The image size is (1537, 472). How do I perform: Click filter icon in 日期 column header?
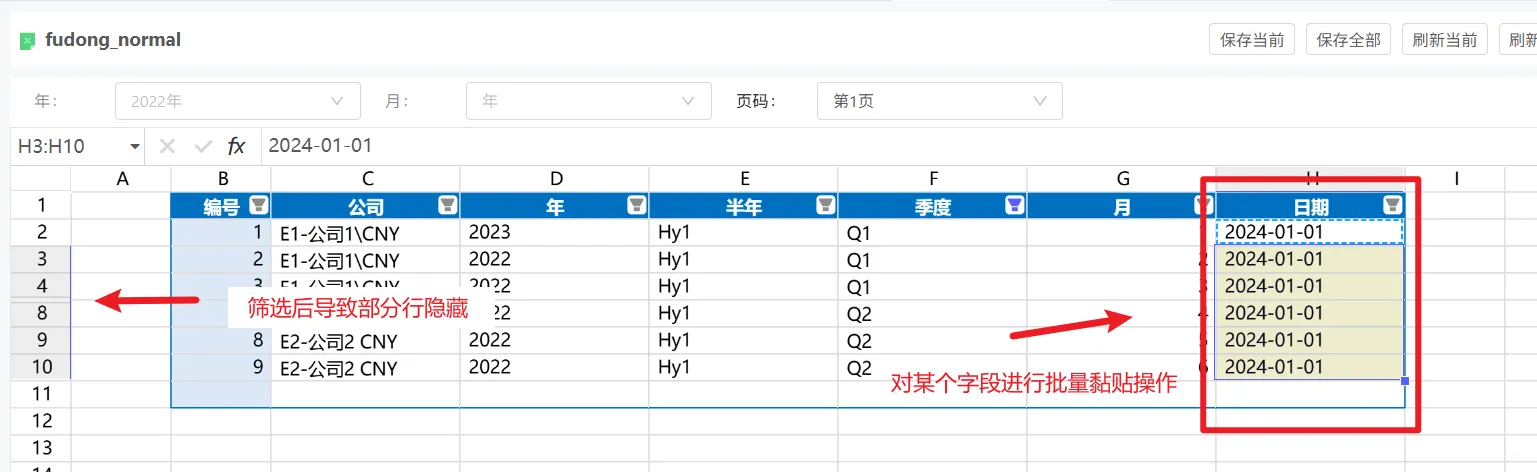click(1392, 206)
